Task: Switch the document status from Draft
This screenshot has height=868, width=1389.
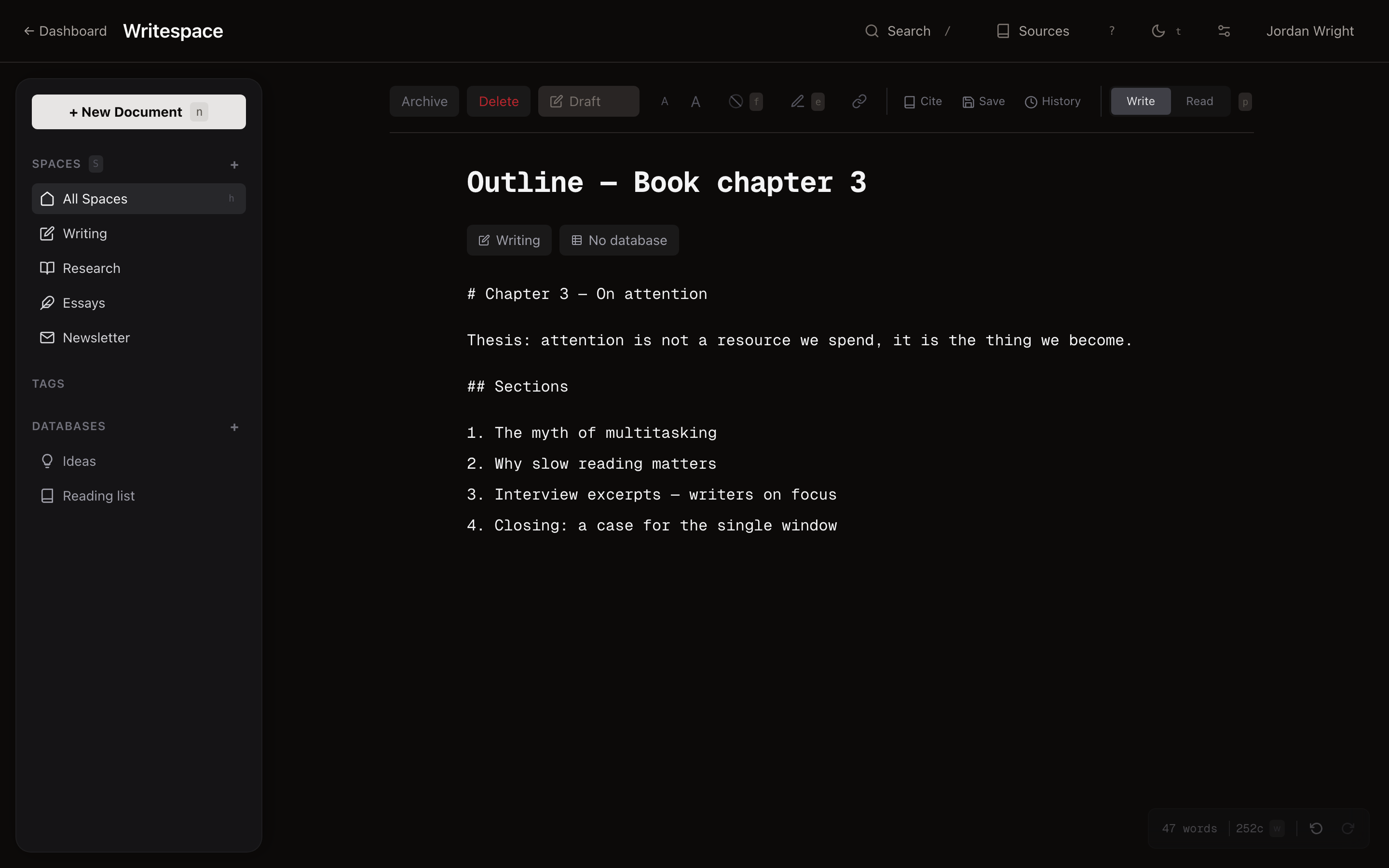Action: pyautogui.click(x=588, y=101)
